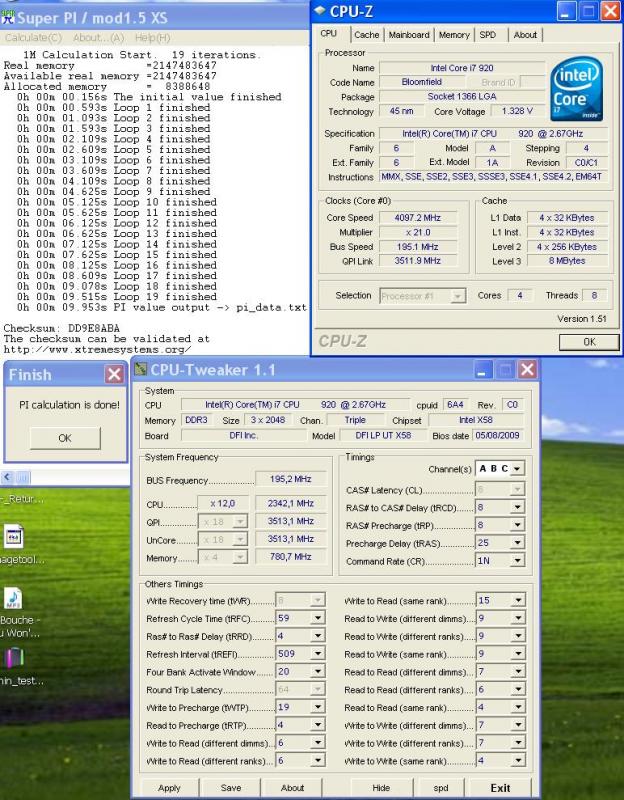Open the music file desktop icon

click(x=13, y=598)
